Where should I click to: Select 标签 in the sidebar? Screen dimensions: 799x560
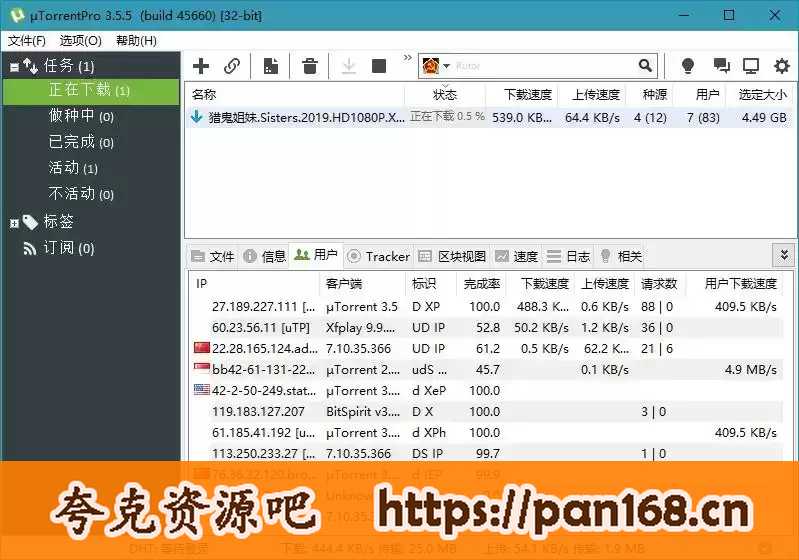(59, 222)
